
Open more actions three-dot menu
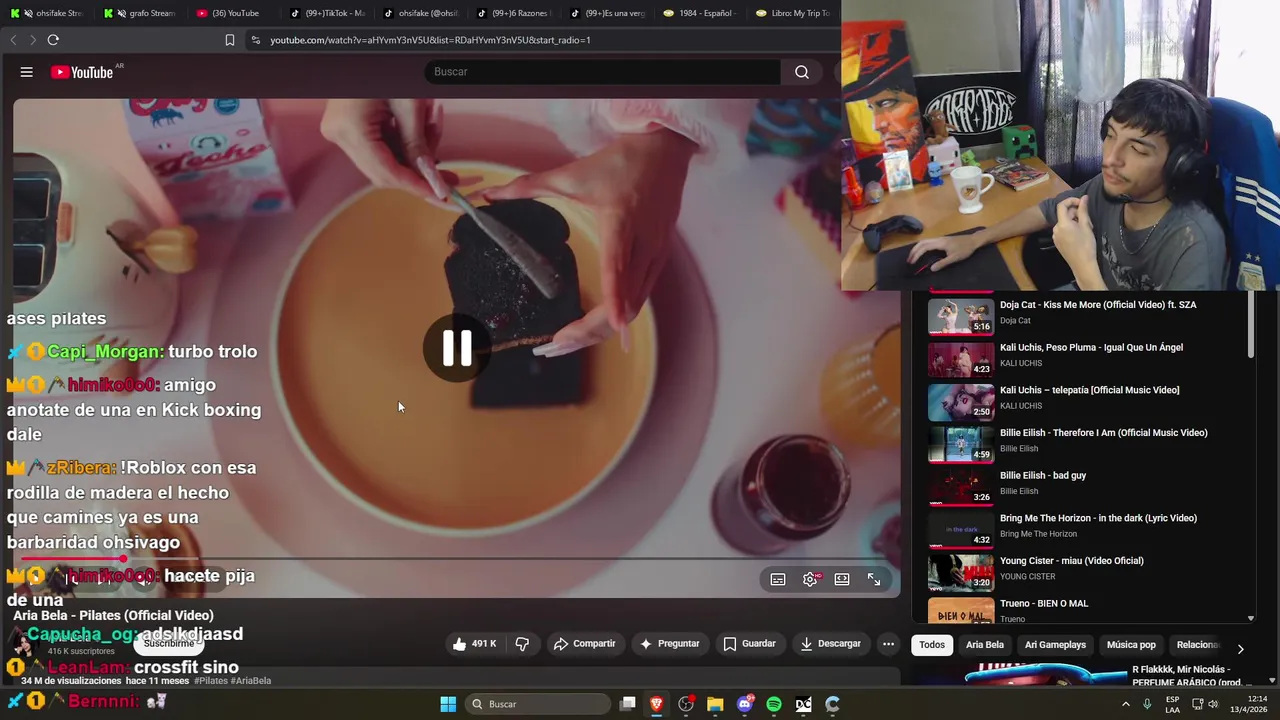click(x=888, y=644)
